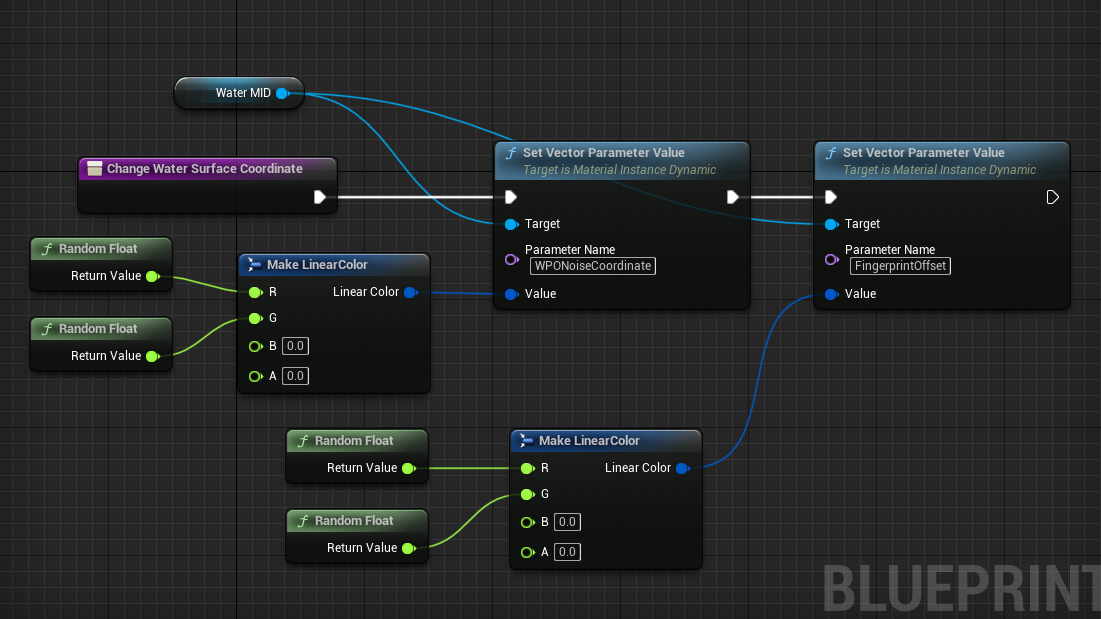Edit B value field of upper Make LinearColor
1101x619 pixels.
pyautogui.click(x=296, y=346)
